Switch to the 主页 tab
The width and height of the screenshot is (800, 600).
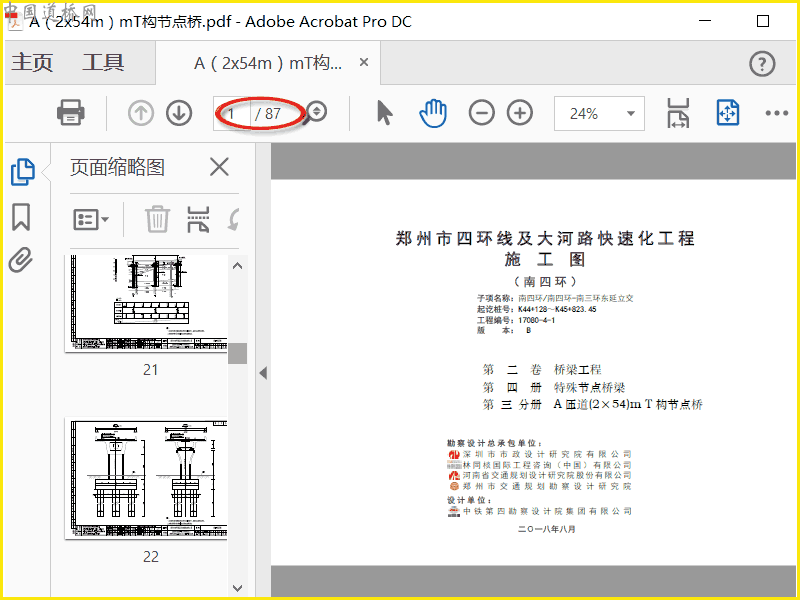coord(32,62)
